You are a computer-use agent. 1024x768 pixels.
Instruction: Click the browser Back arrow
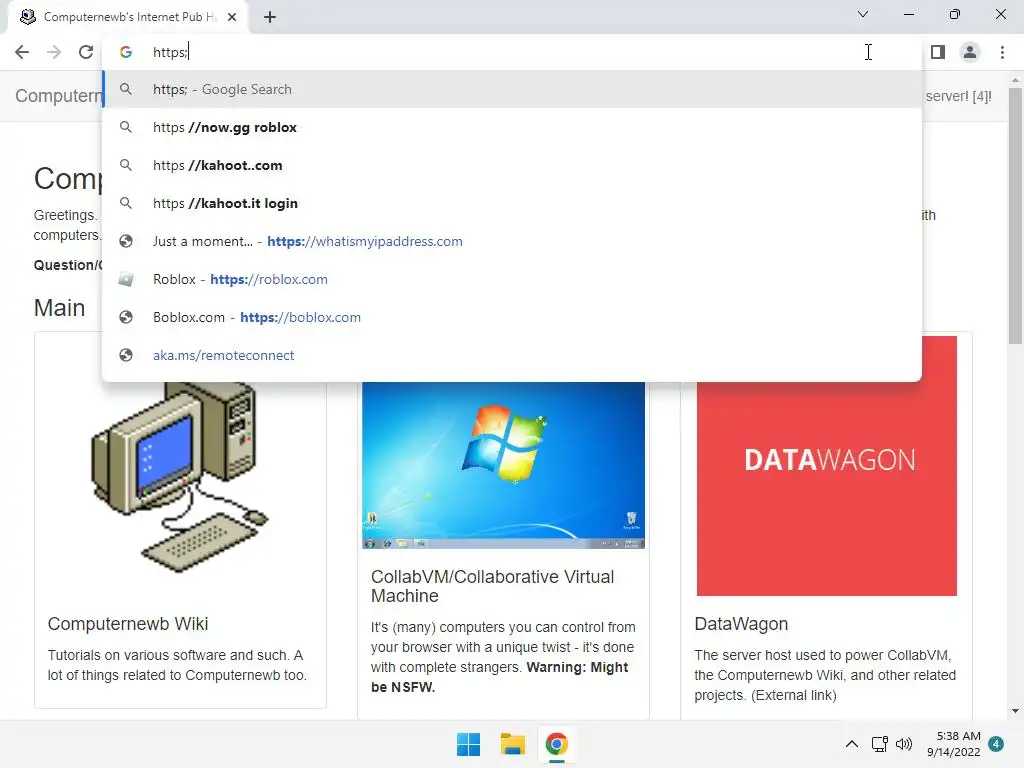[22, 52]
